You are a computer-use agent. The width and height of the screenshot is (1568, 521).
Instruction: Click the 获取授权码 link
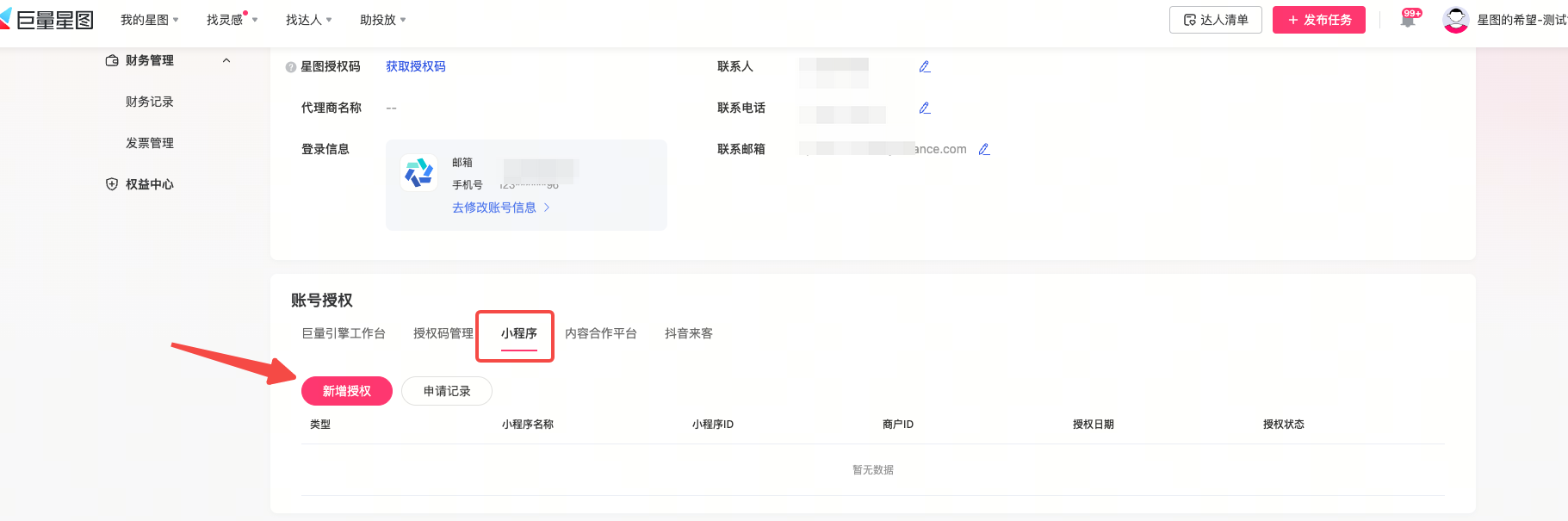pos(415,66)
